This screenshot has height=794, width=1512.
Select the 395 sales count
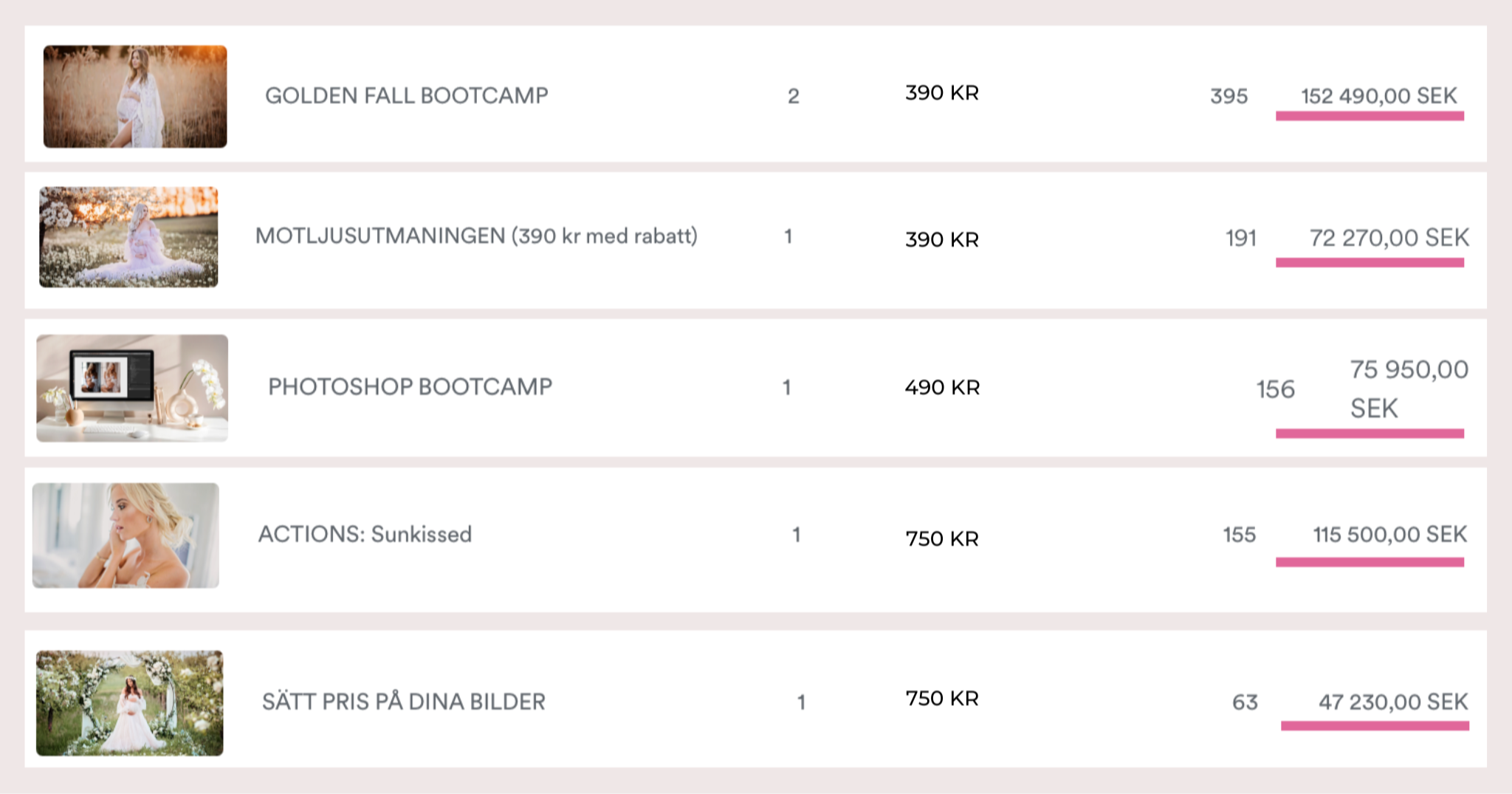[x=1228, y=96]
